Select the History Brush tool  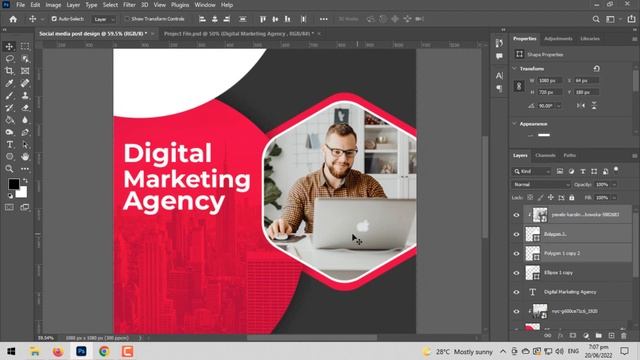pyautogui.click(x=9, y=108)
